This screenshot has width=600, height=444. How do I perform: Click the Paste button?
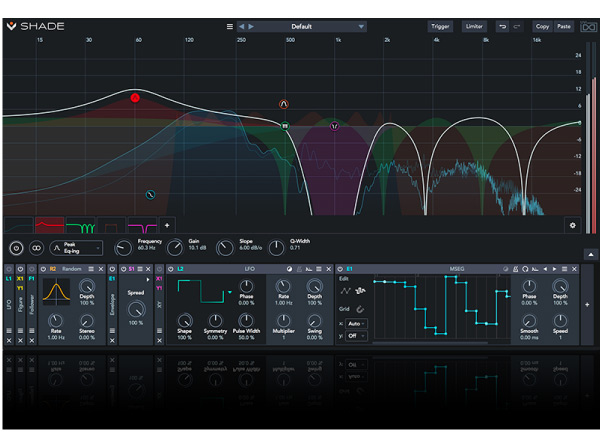click(x=564, y=26)
